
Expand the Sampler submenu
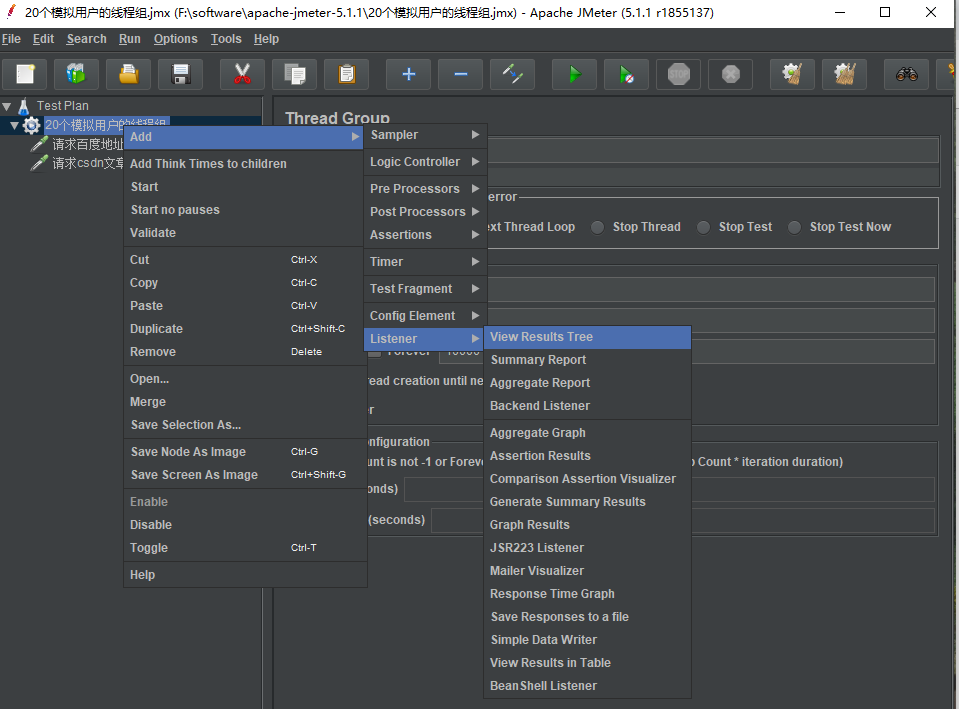pyautogui.click(x=425, y=135)
